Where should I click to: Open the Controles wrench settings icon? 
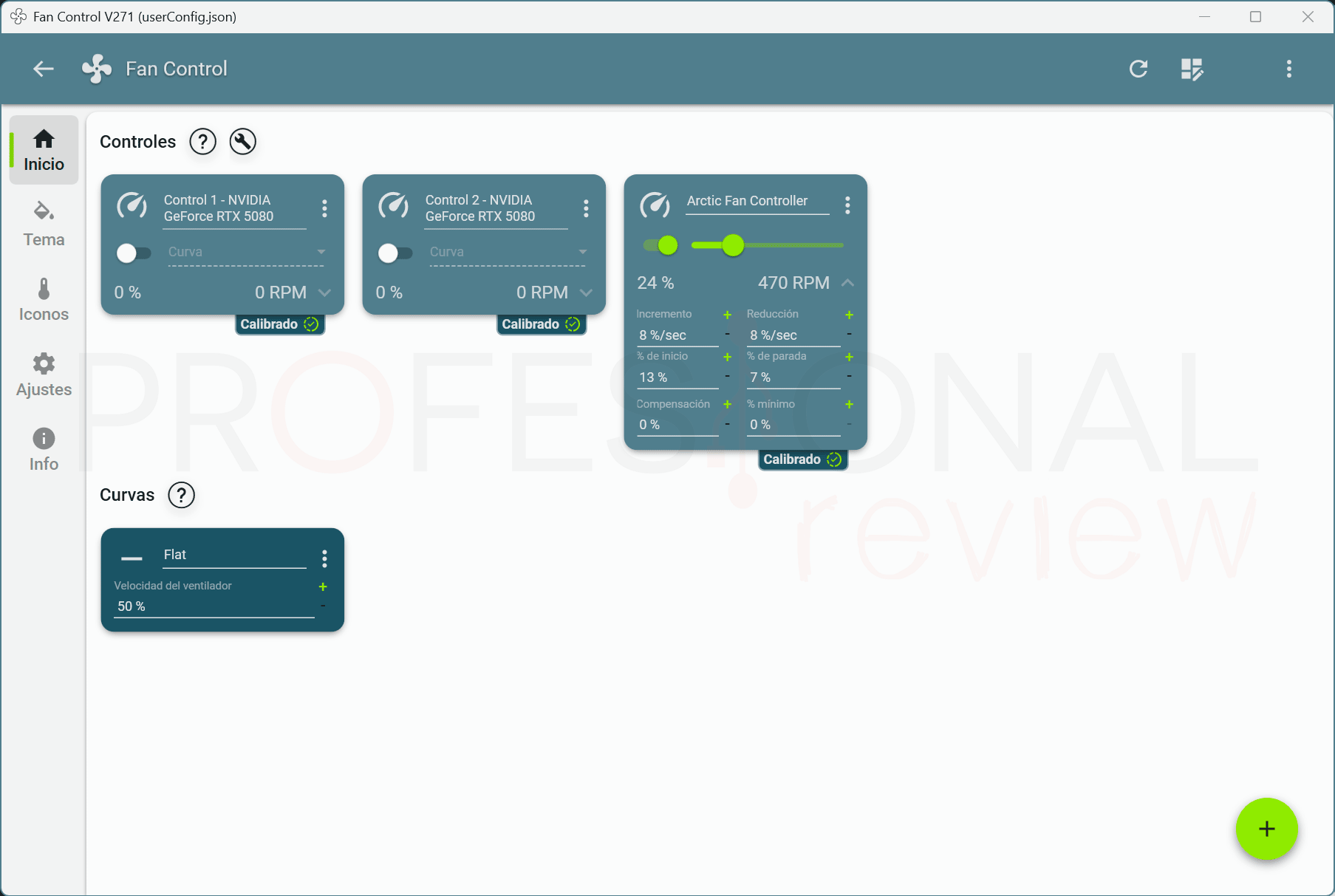pyautogui.click(x=242, y=141)
